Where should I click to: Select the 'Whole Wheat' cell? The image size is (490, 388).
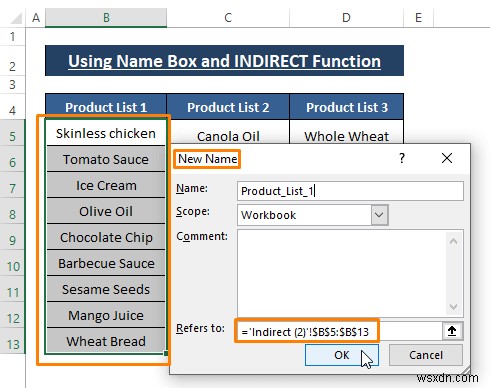(x=347, y=133)
